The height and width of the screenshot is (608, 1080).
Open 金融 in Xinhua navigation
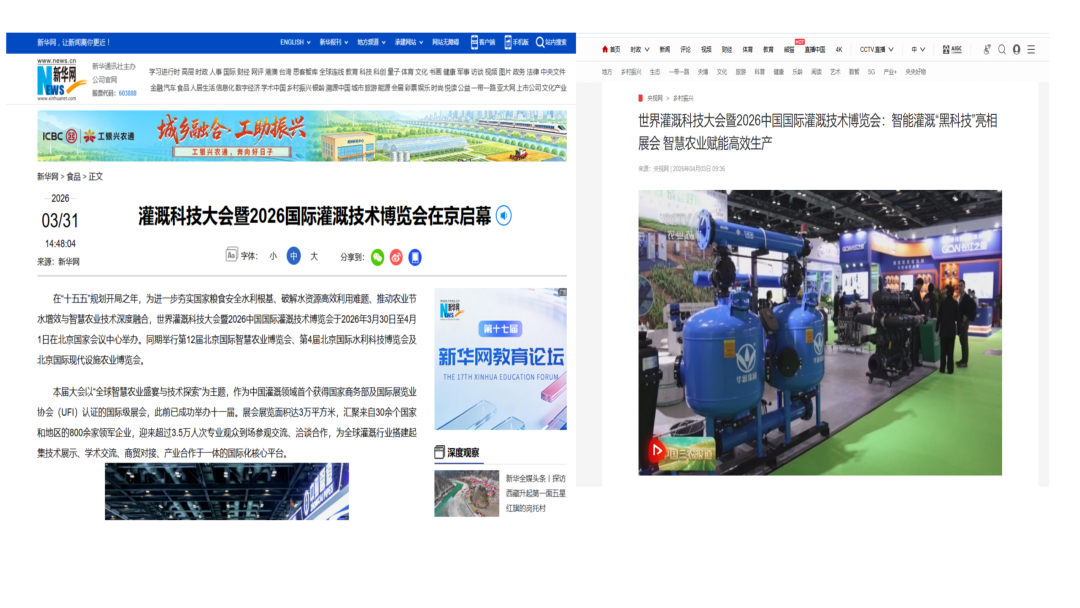click(x=156, y=87)
